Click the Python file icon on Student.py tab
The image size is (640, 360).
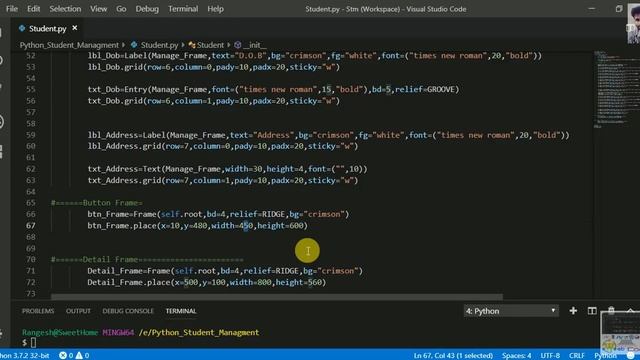click(x=22, y=28)
